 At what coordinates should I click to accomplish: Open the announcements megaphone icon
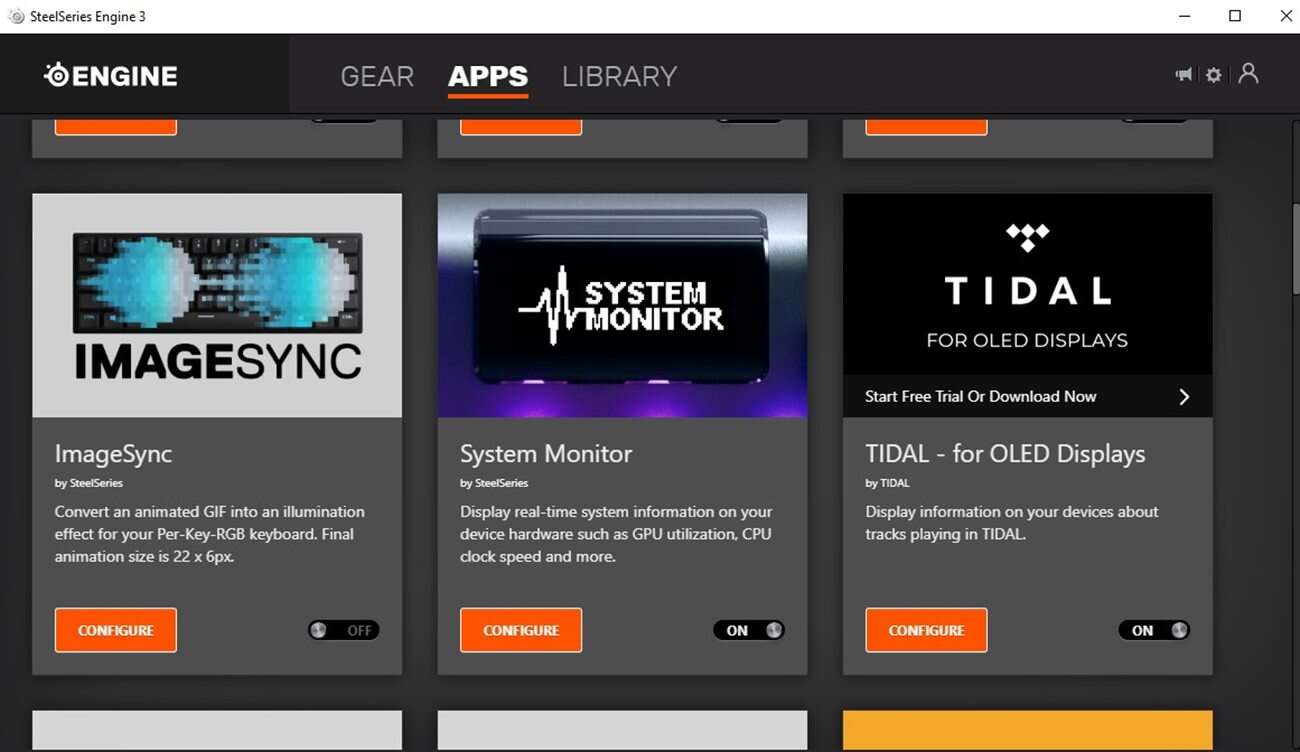click(1184, 75)
